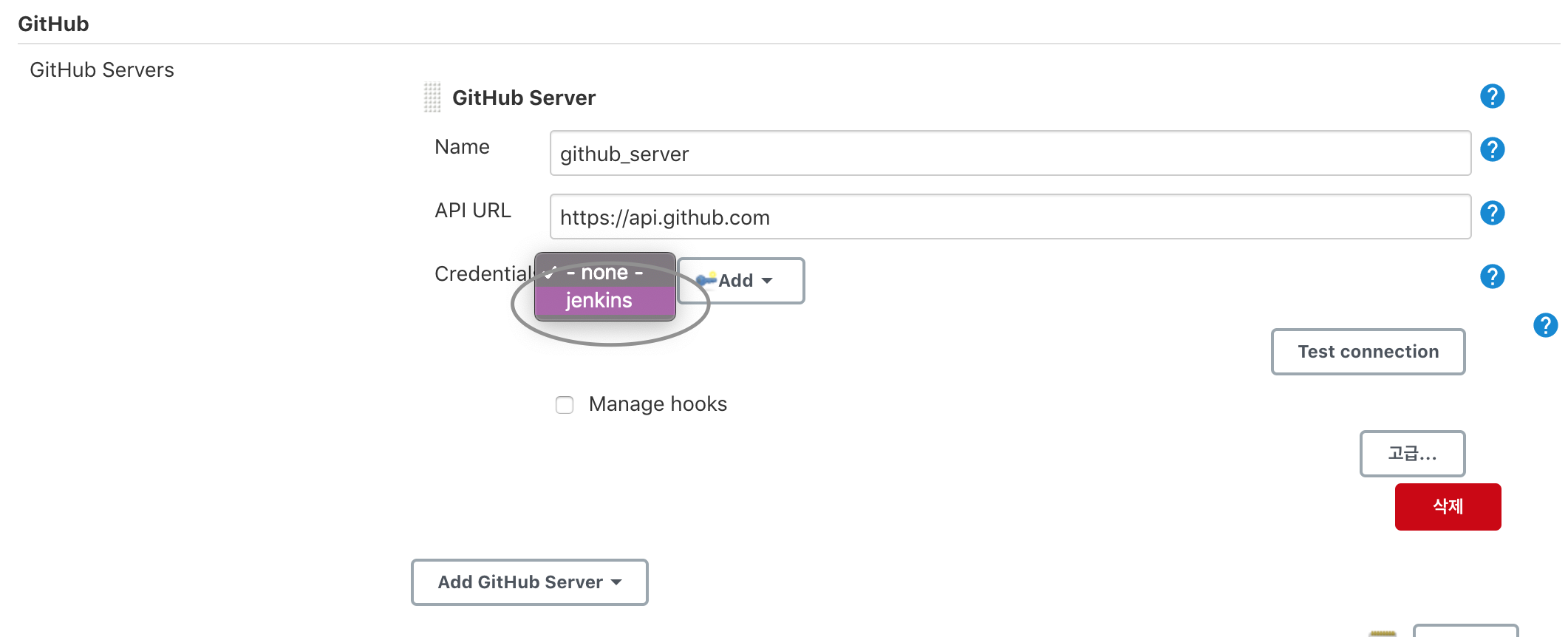This screenshot has width=1568, height=637.
Task: Open help icon next to Credentials row
Action: (x=1492, y=276)
